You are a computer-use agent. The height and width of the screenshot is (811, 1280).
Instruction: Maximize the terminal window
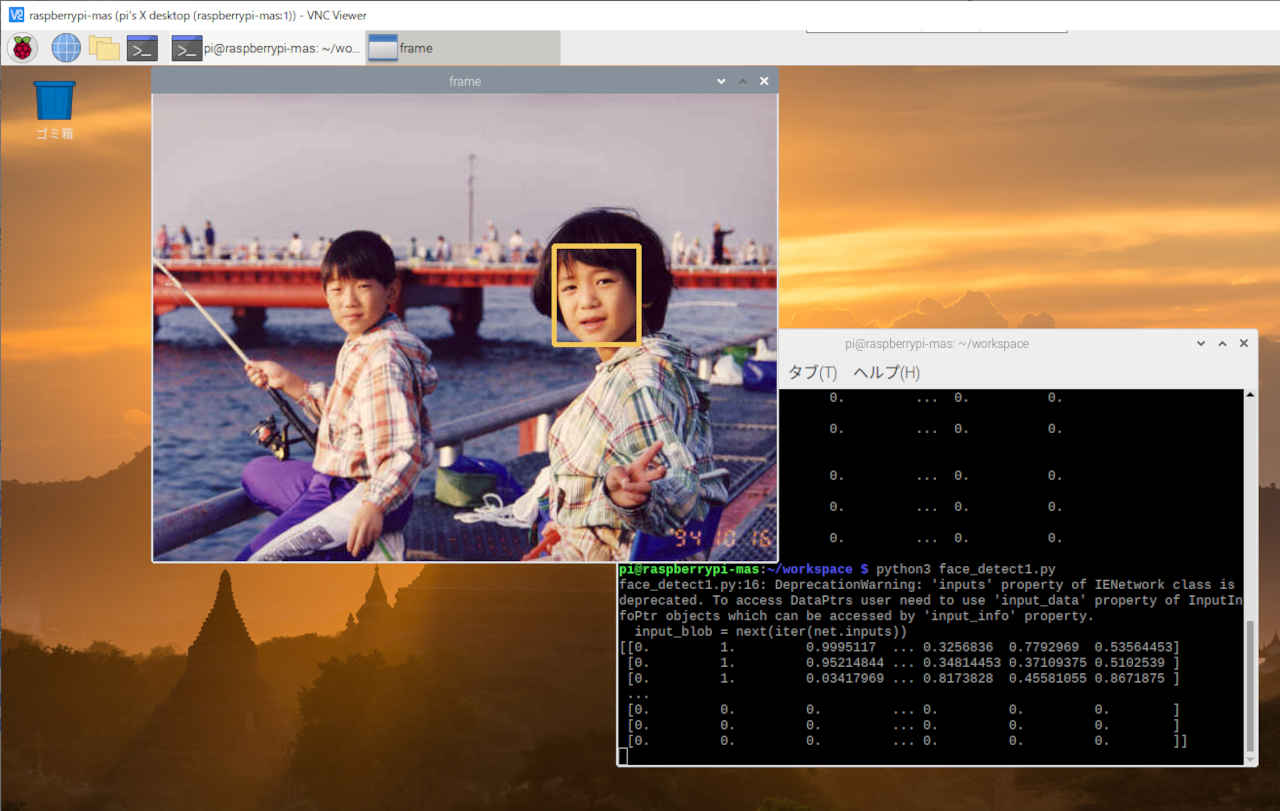[x=1222, y=343]
